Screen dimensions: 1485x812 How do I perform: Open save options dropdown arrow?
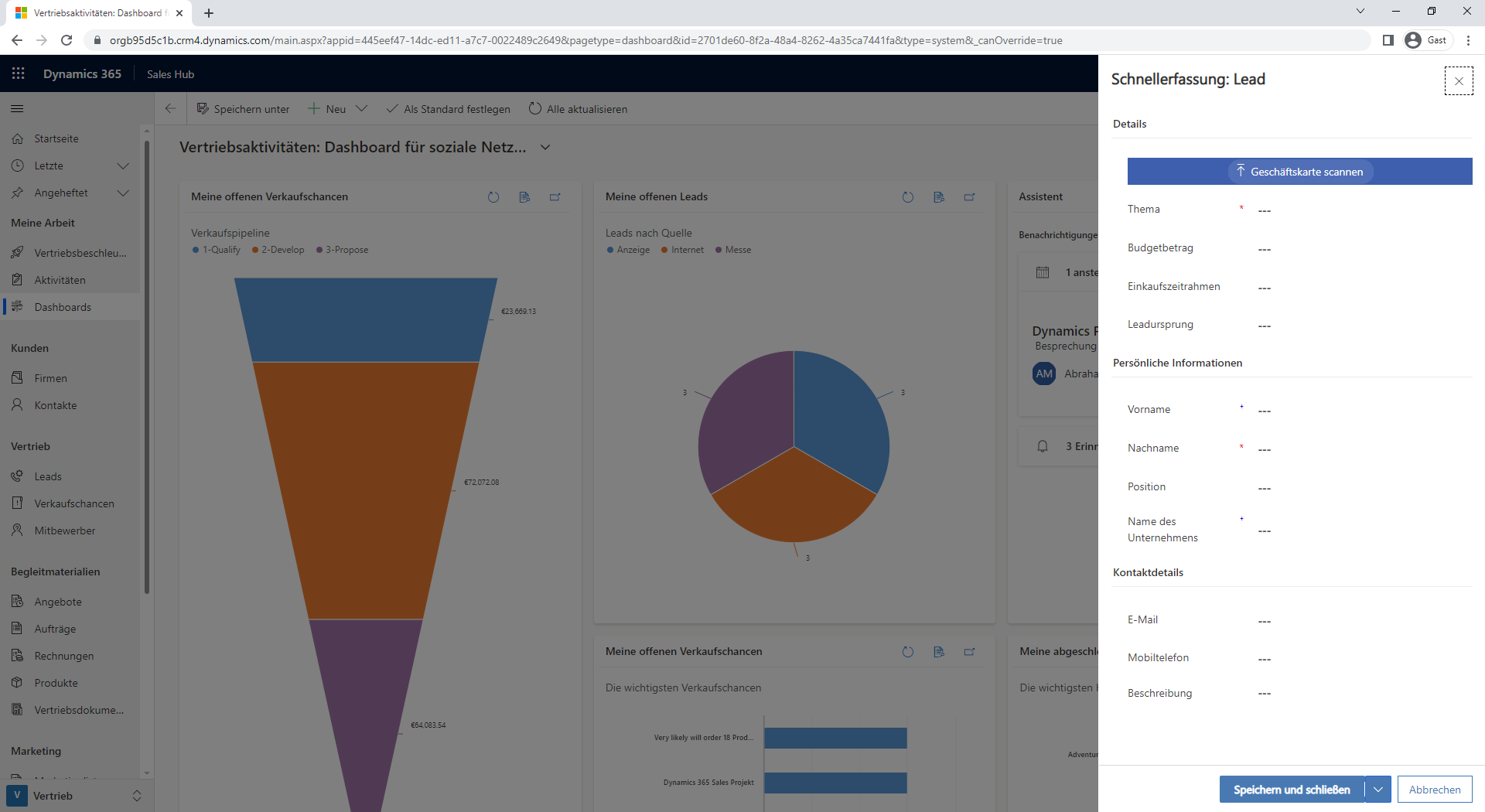click(x=1378, y=790)
